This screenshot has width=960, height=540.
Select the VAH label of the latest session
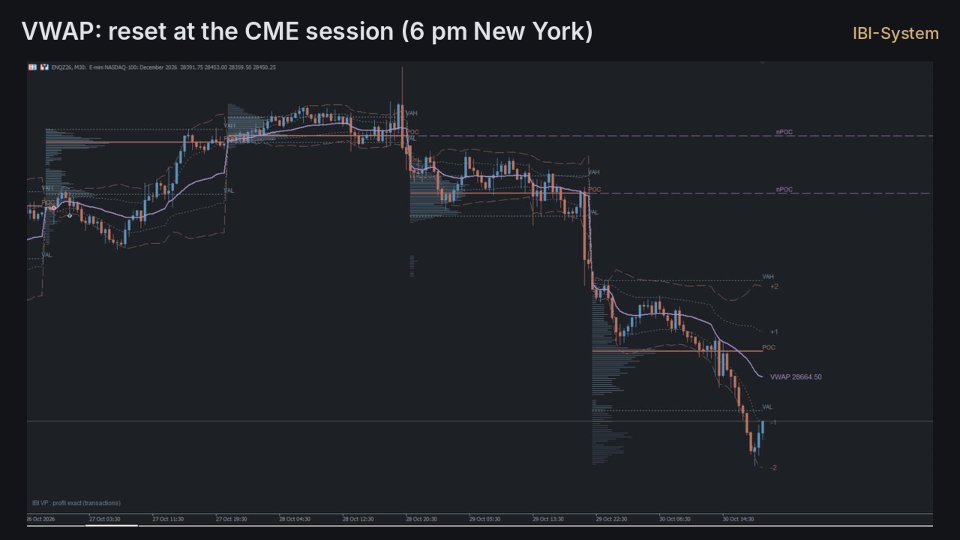click(x=768, y=277)
